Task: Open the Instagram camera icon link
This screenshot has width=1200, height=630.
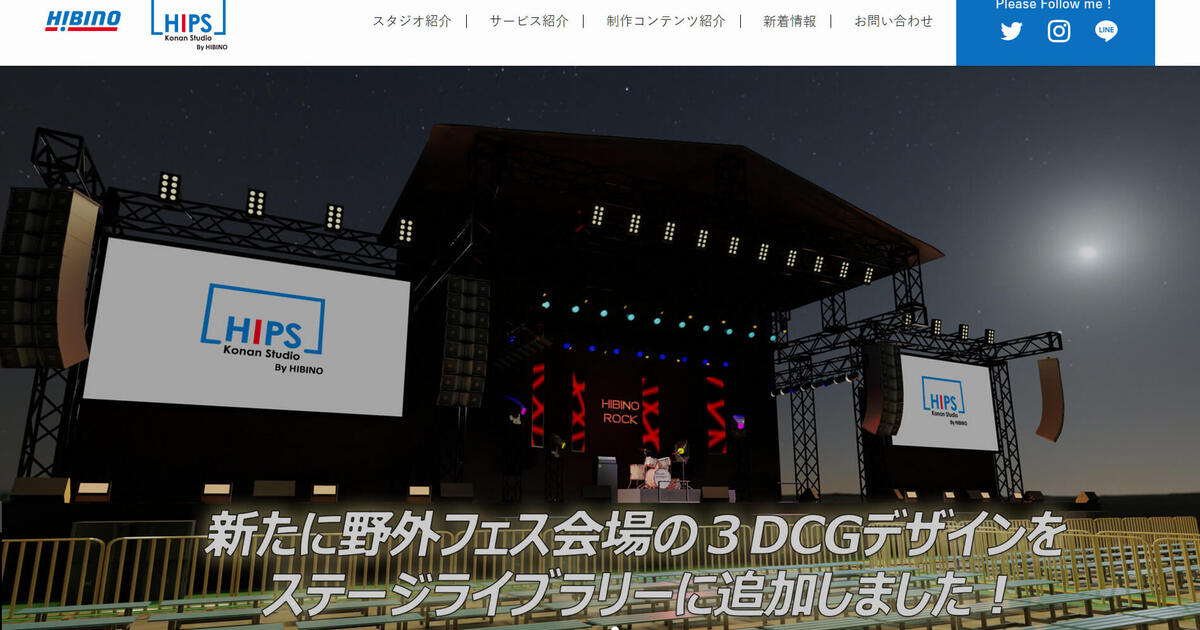Action: coord(1059,31)
